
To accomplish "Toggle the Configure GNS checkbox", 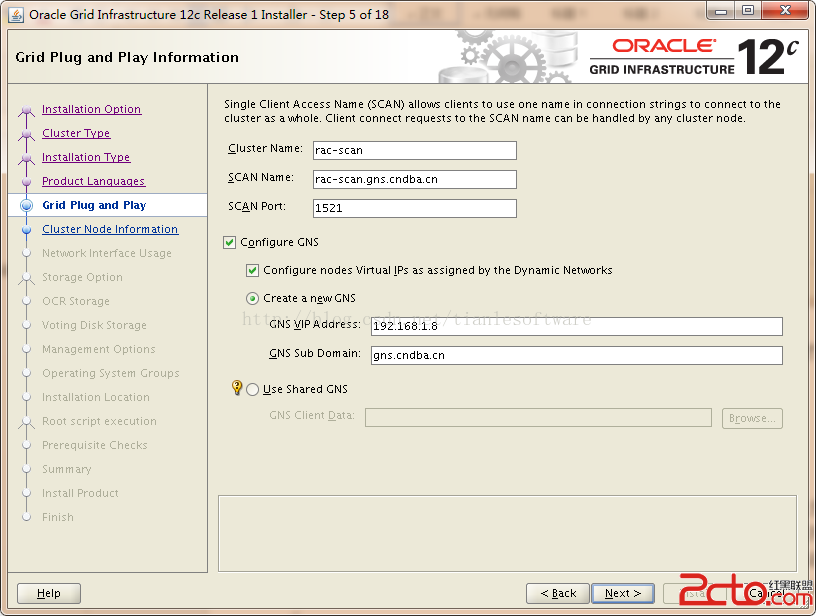I will click(x=230, y=242).
